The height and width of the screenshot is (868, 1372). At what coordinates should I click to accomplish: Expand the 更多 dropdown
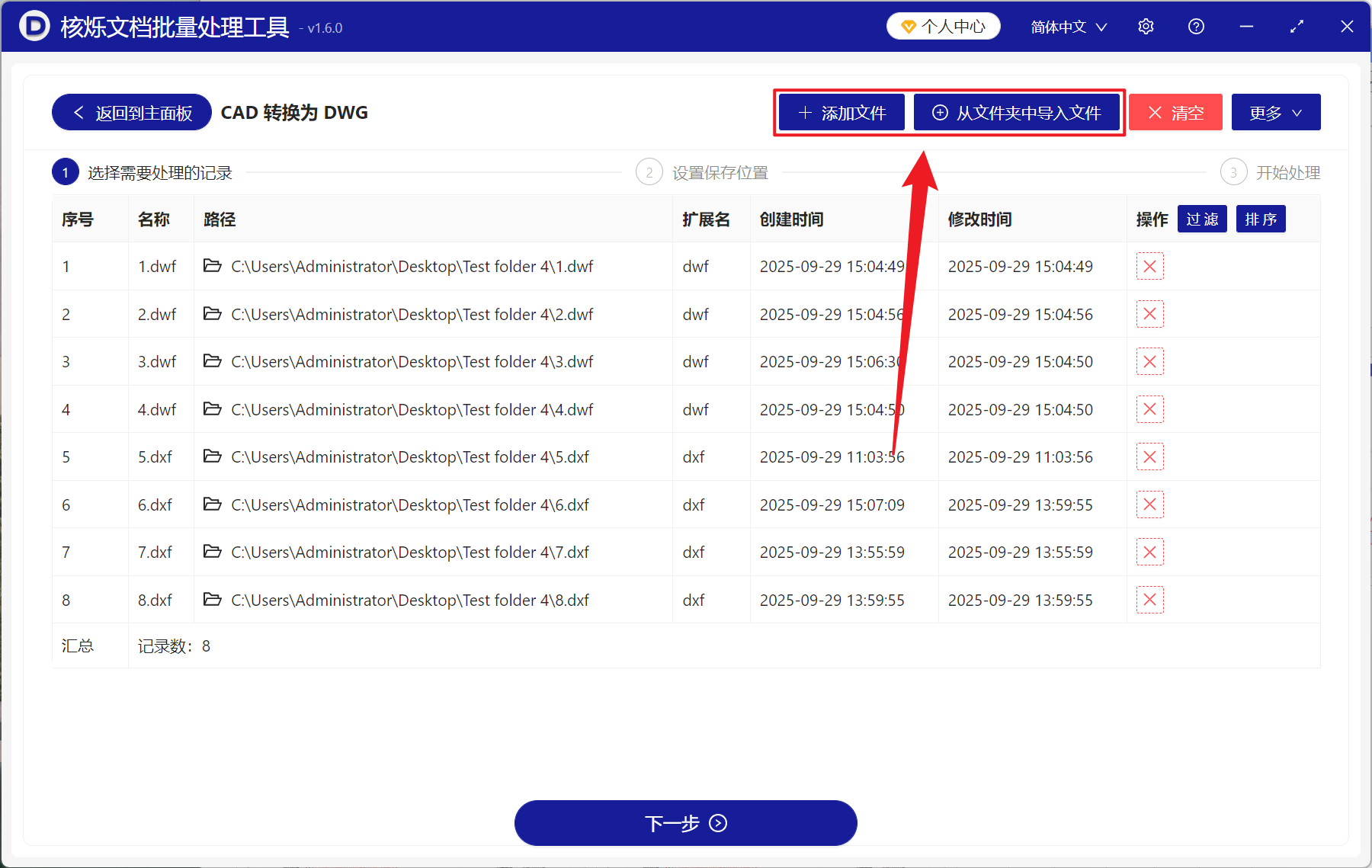[1275, 112]
